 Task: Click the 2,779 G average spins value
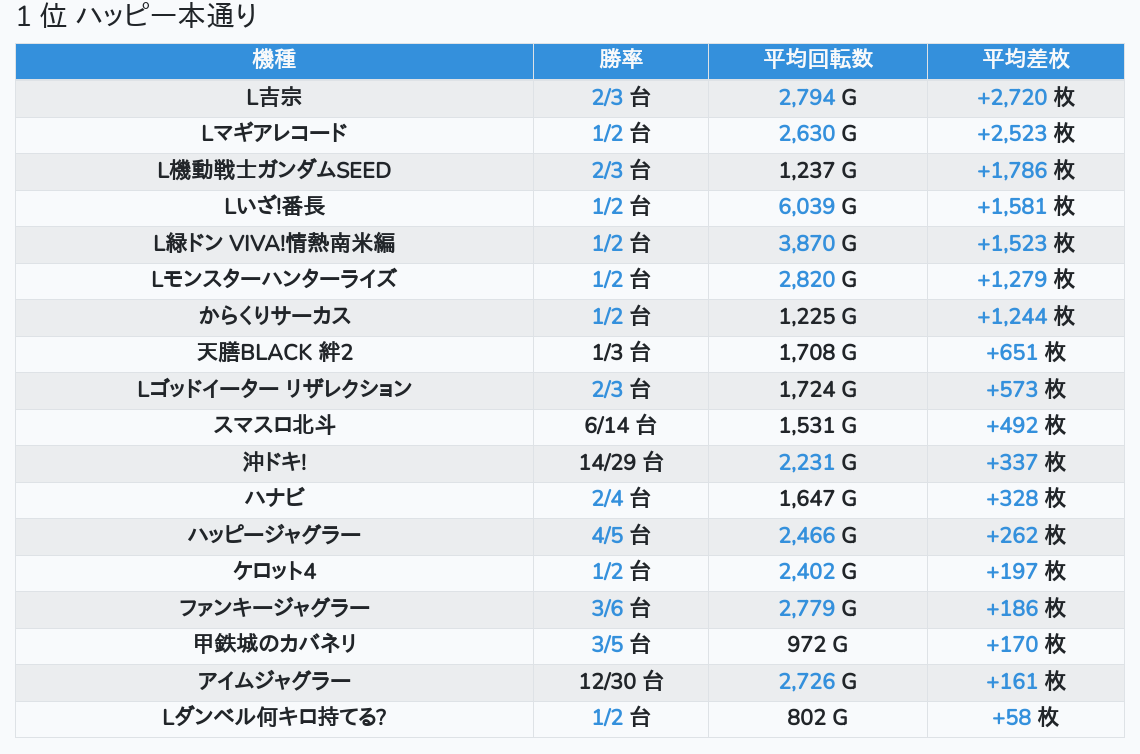pyautogui.click(x=817, y=608)
